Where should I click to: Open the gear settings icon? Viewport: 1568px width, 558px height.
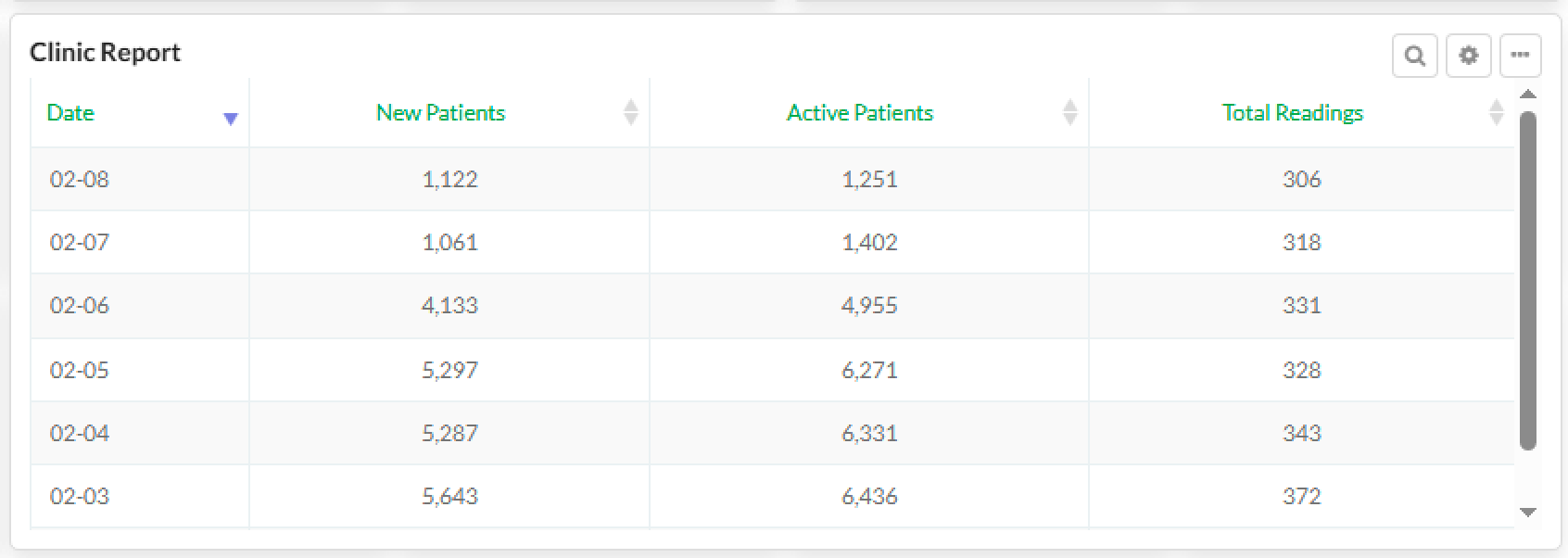click(1468, 56)
